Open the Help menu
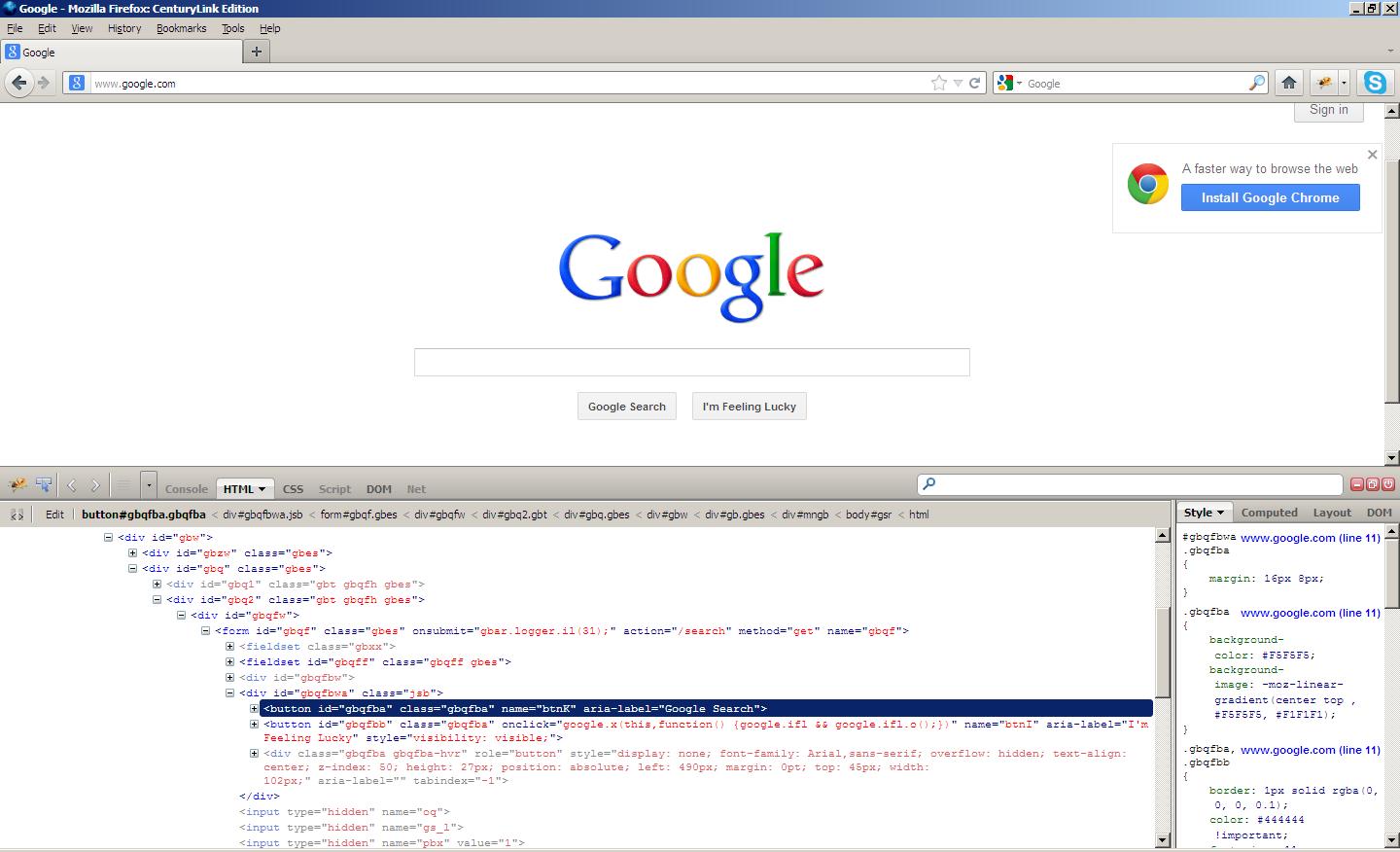Viewport: 1400px width, 852px height. tap(269, 28)
